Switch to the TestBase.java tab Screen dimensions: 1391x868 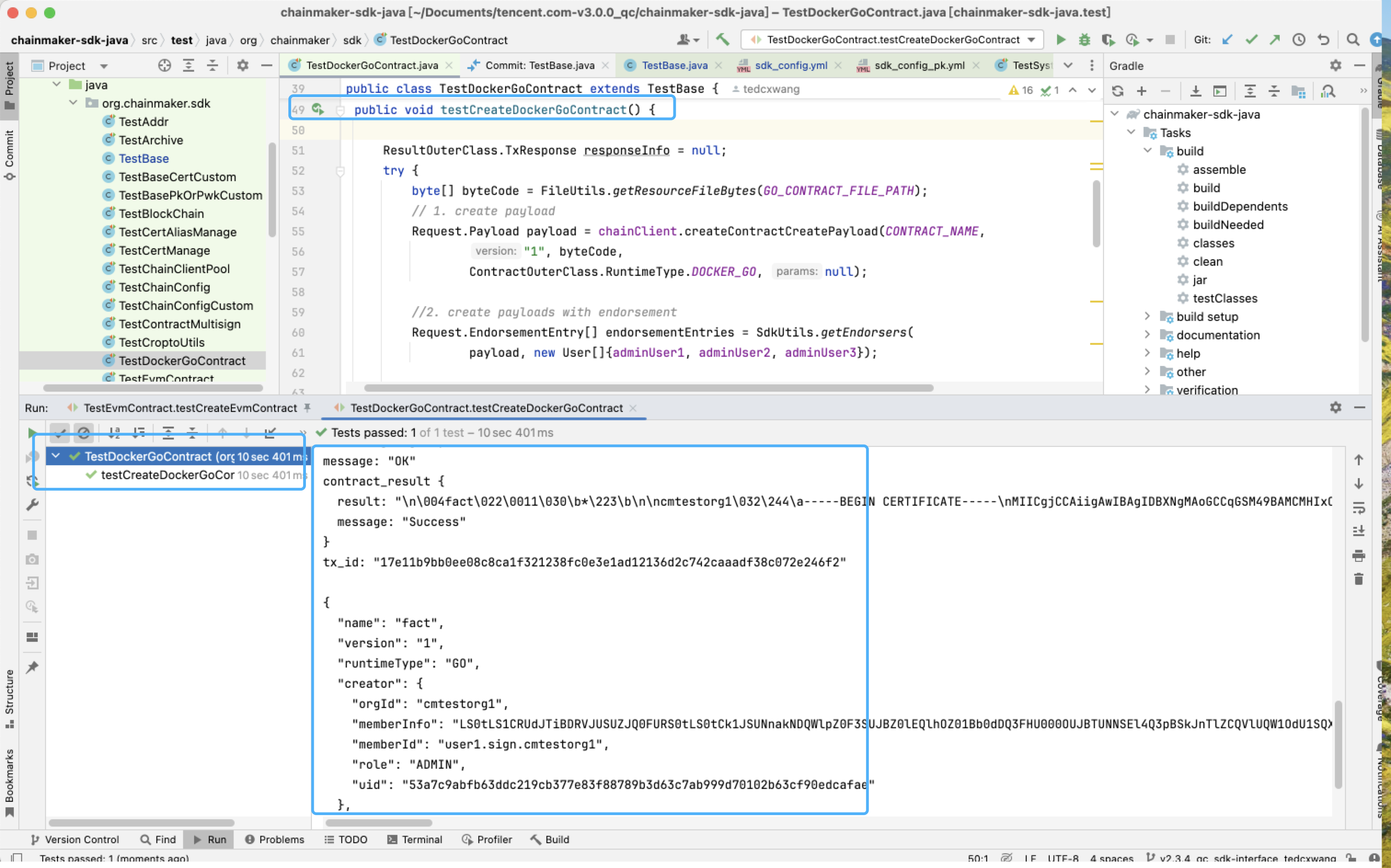point(674,65)
